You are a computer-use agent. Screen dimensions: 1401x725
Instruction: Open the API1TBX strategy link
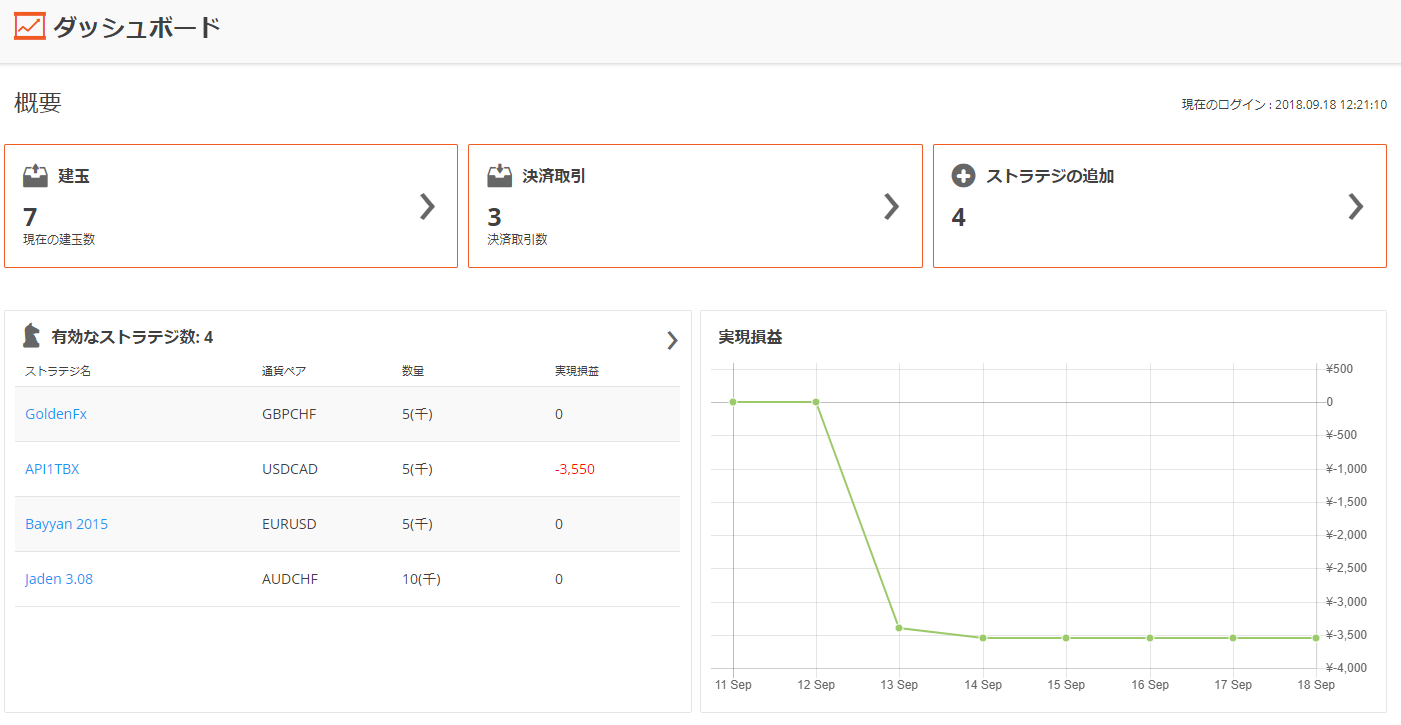(52, 469)
